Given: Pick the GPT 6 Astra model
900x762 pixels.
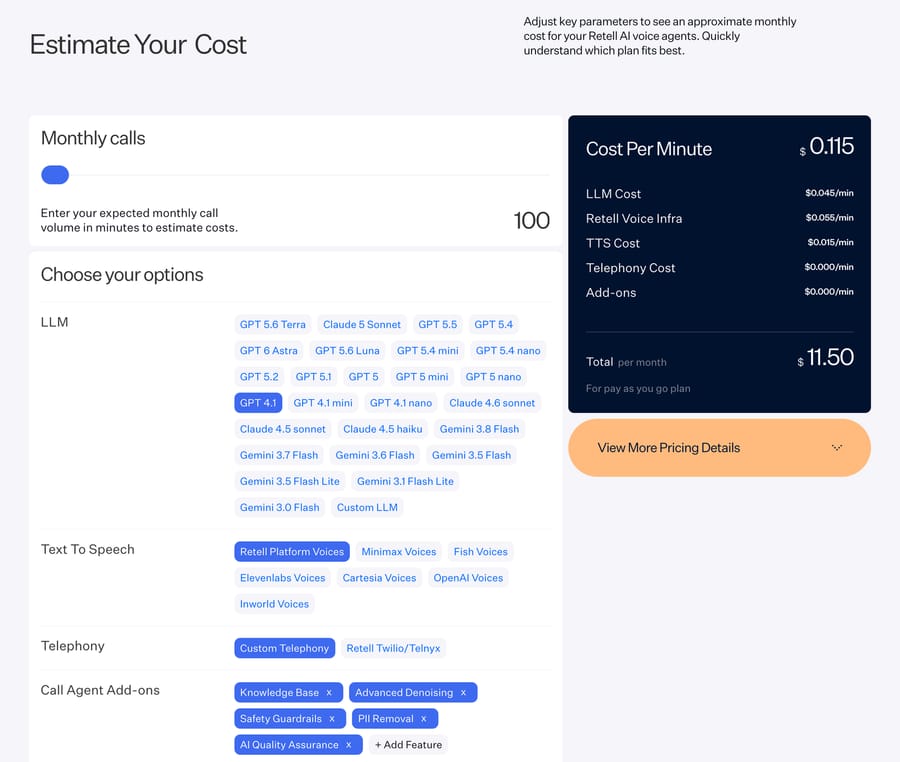Looking at the screenshot, I should 269,351.
